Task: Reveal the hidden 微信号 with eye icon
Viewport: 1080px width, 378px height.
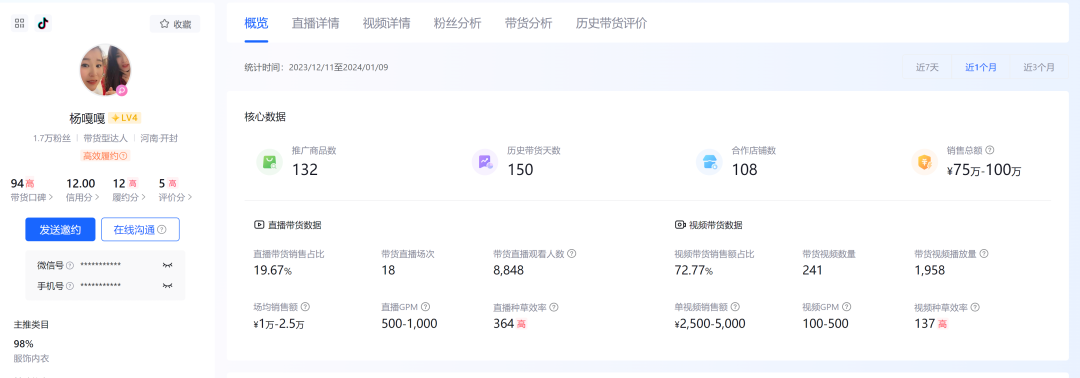Action: [x=167, y=265]
